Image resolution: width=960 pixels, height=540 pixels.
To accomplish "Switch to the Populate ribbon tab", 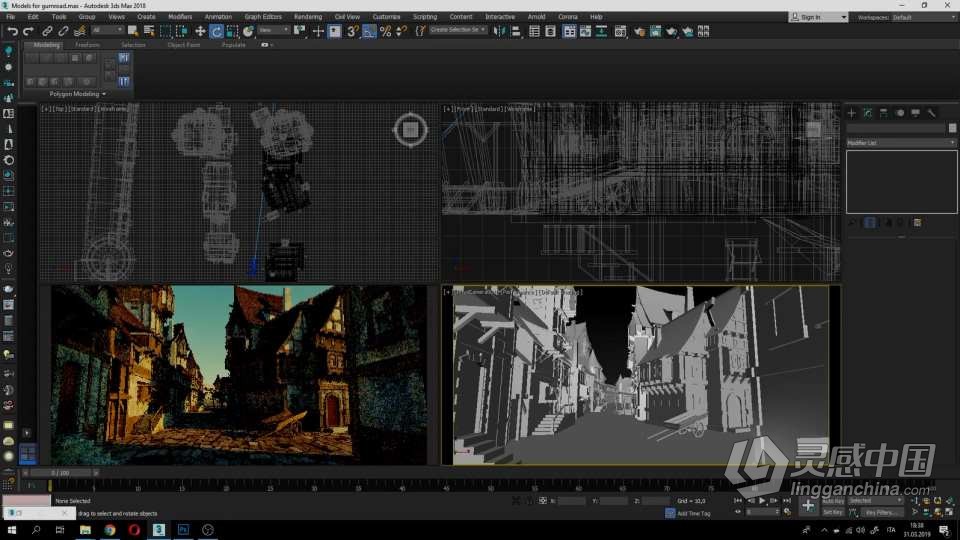I will coord(233,45).
